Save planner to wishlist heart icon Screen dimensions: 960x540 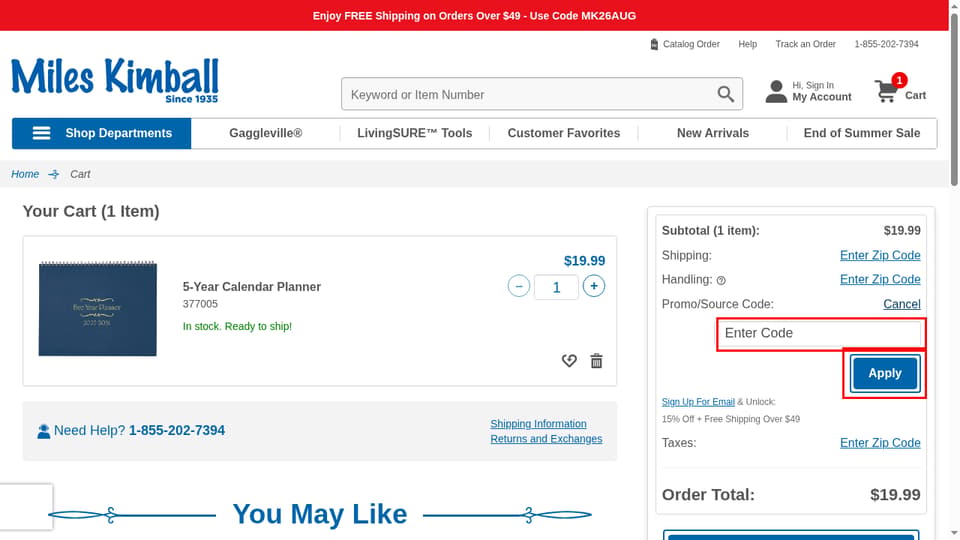coord(569,361)
